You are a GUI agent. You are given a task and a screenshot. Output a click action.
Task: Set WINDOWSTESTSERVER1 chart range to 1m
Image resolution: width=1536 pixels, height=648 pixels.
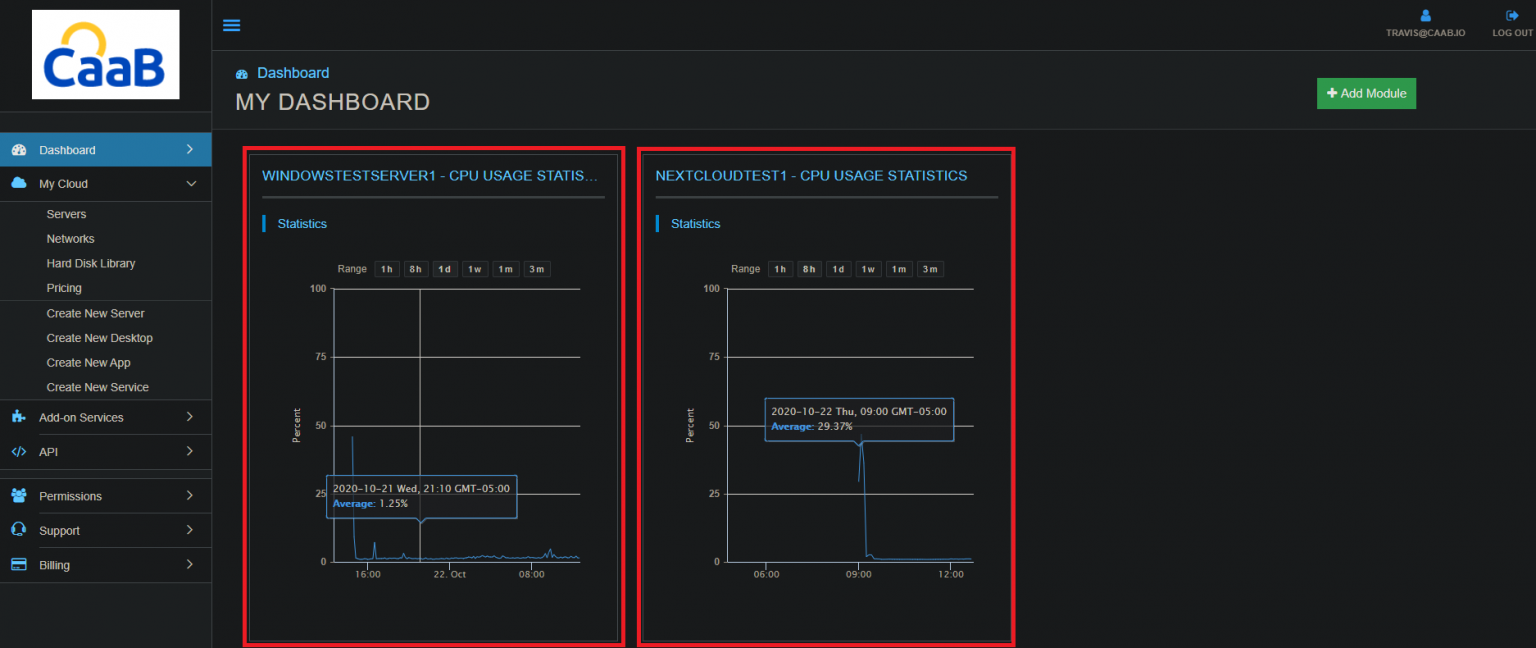coord(506,269)
